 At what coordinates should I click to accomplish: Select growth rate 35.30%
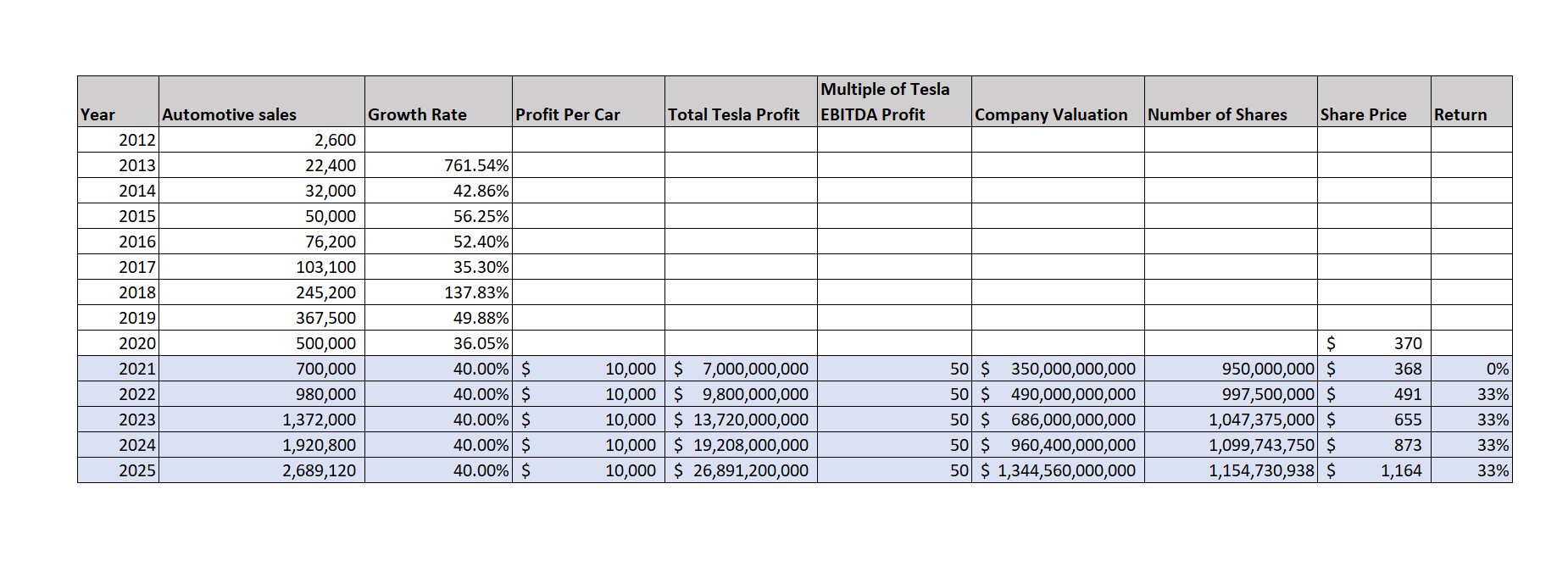[x=438, y=267]
